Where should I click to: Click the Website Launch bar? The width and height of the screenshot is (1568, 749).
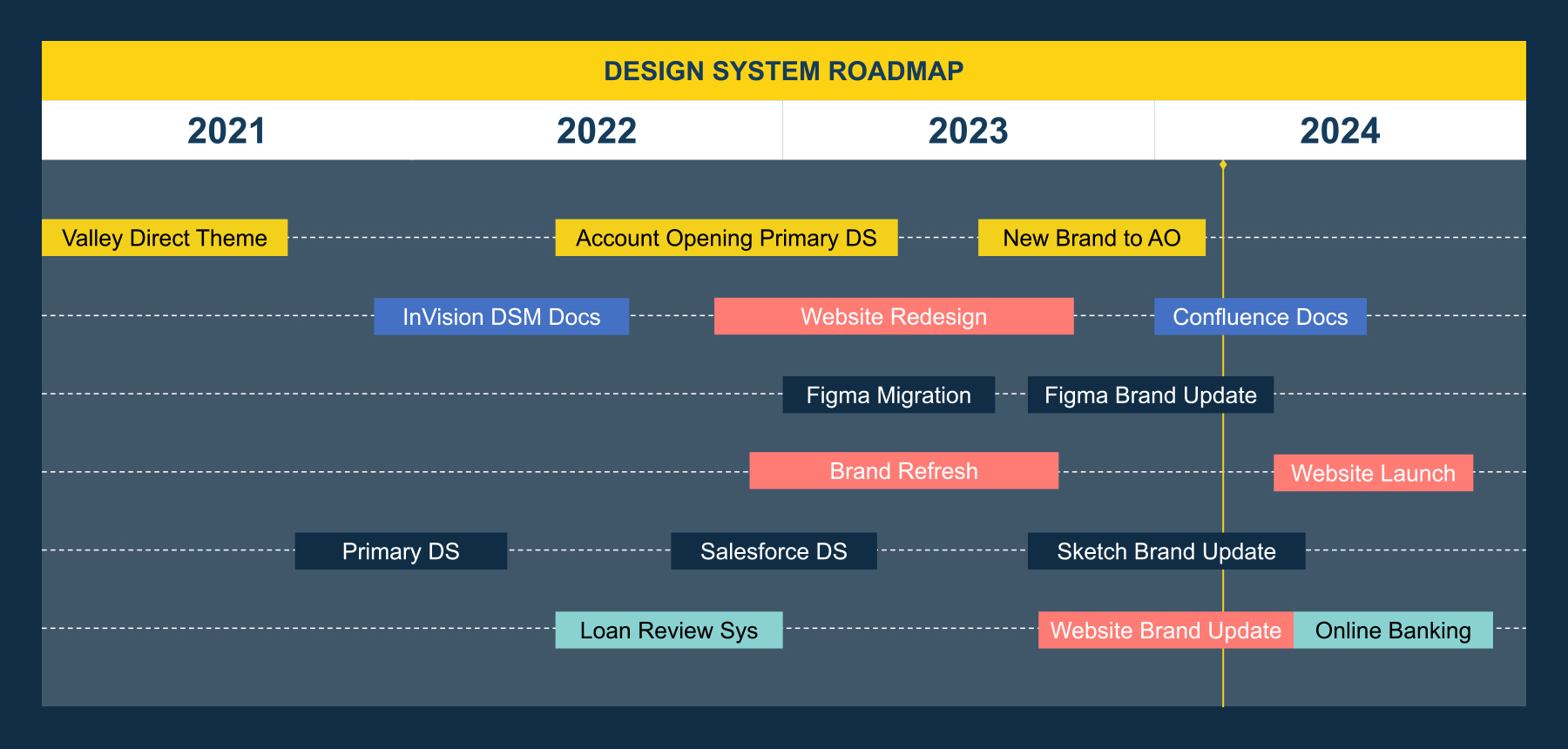(x=1374, y=473)
